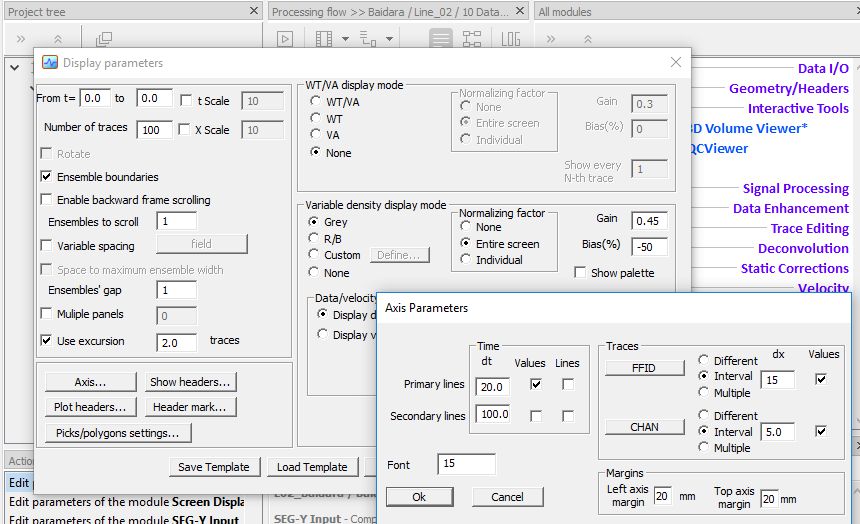Click the flow steps toolbar icon
860x524 pixels.
pos(367,39)
